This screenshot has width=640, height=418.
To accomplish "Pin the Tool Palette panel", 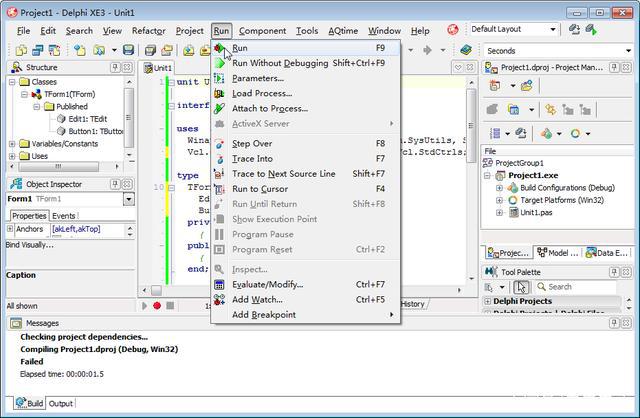I will (x=614, y=272).
